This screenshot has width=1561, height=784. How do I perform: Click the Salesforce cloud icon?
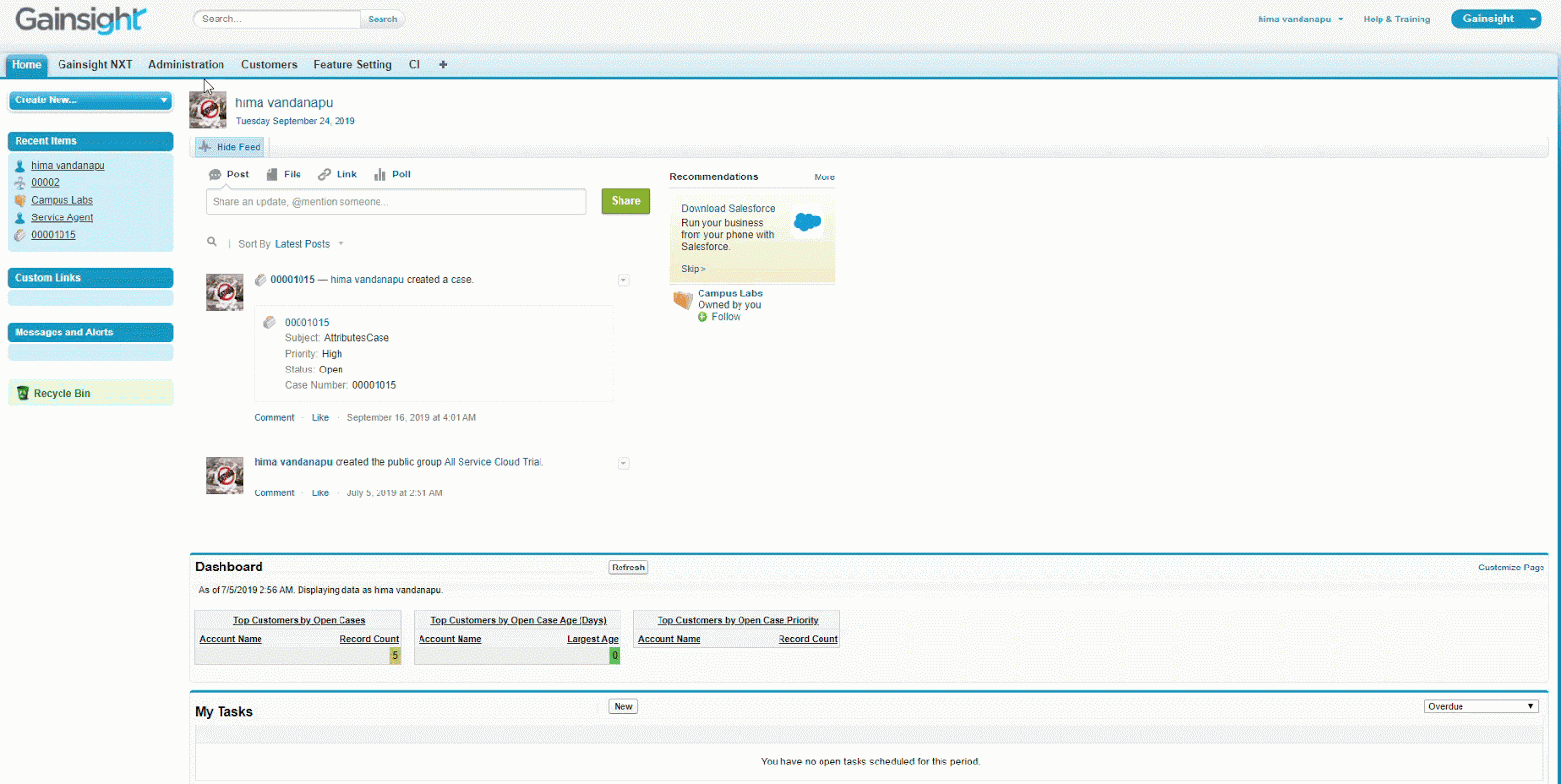click(808, 222)
